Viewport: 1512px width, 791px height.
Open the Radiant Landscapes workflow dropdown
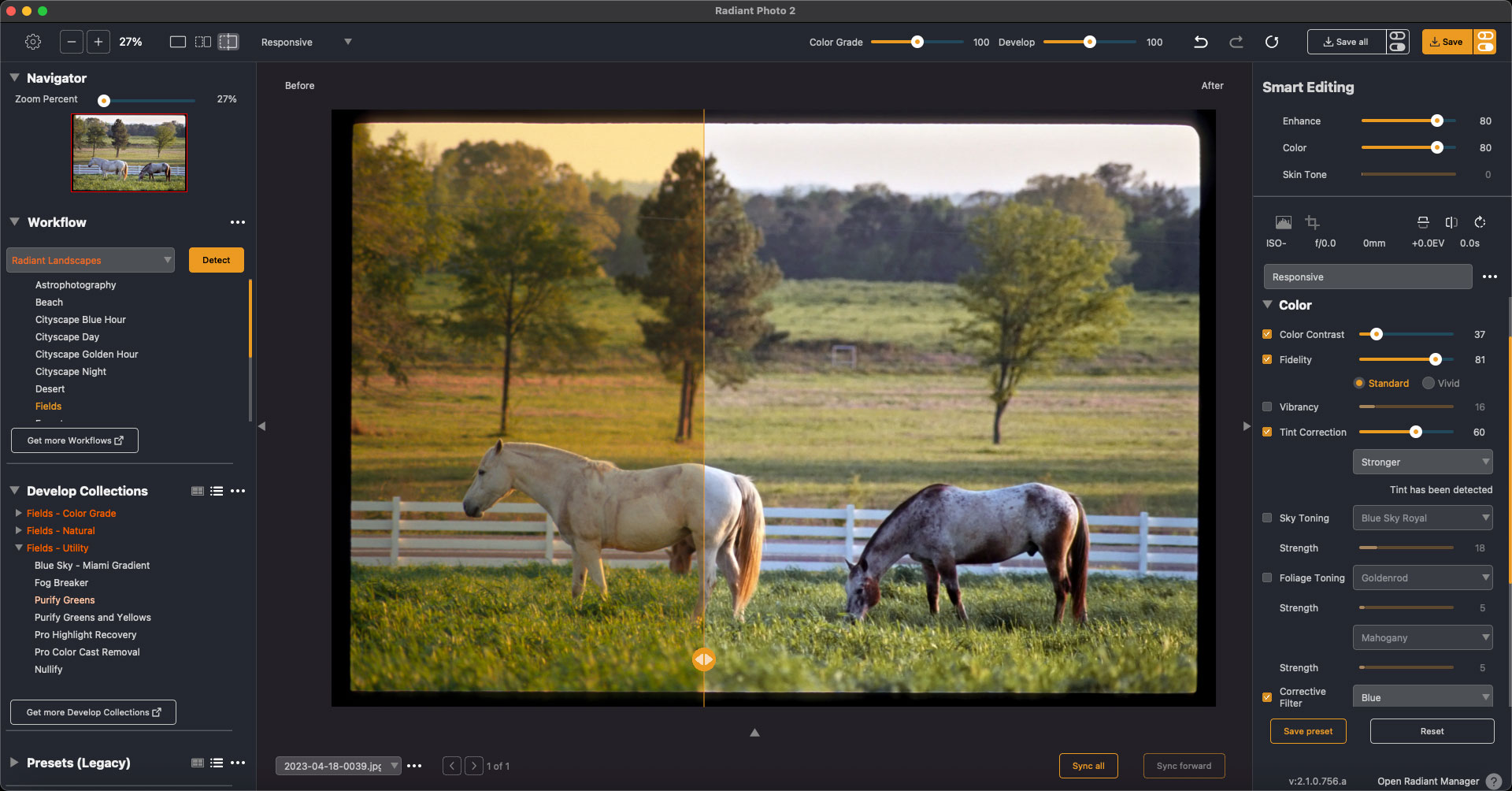(91, 261)
